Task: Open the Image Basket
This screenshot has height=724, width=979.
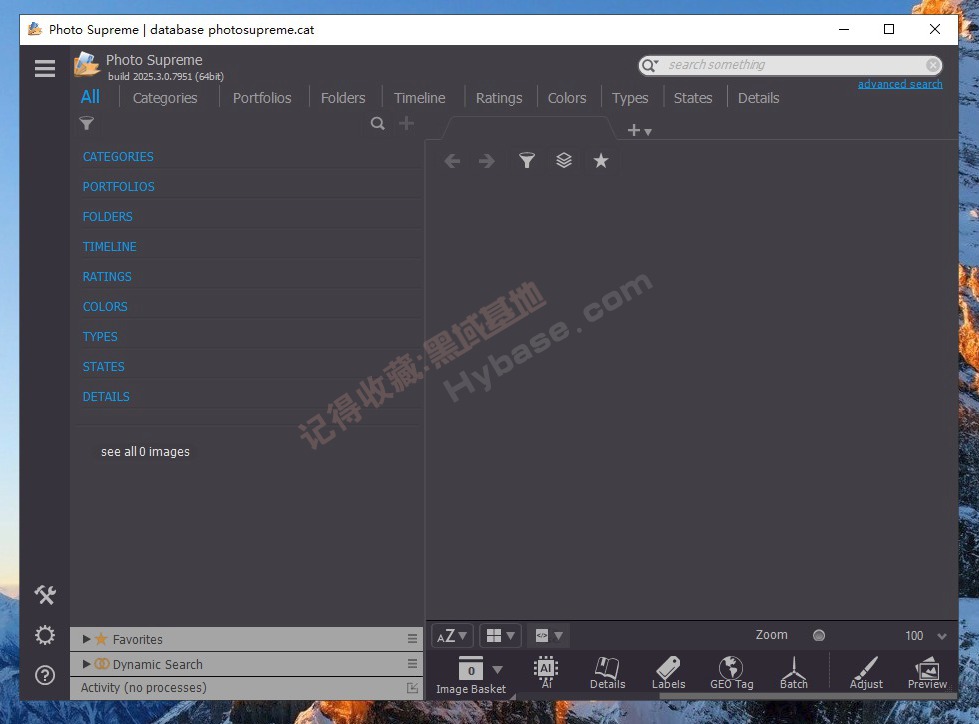Action: [x=471, y=675]
